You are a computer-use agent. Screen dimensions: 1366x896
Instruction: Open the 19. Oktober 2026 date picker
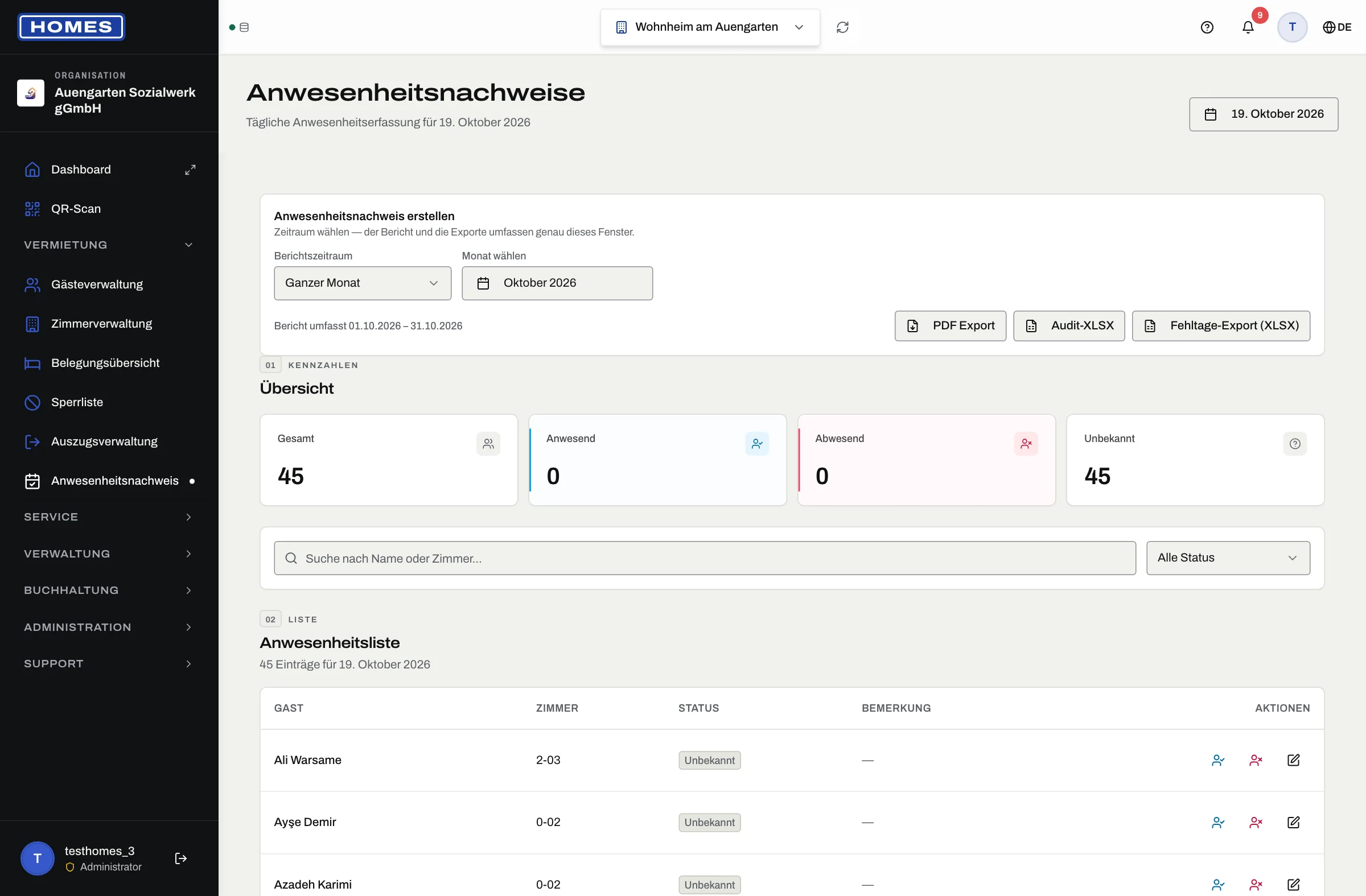[1263, 114]
